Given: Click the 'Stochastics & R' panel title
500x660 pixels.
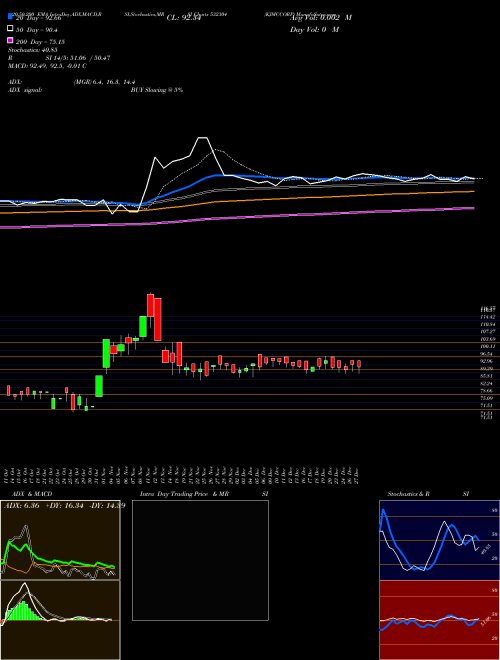Looking at the screenshot, I should tap(408, 494).
